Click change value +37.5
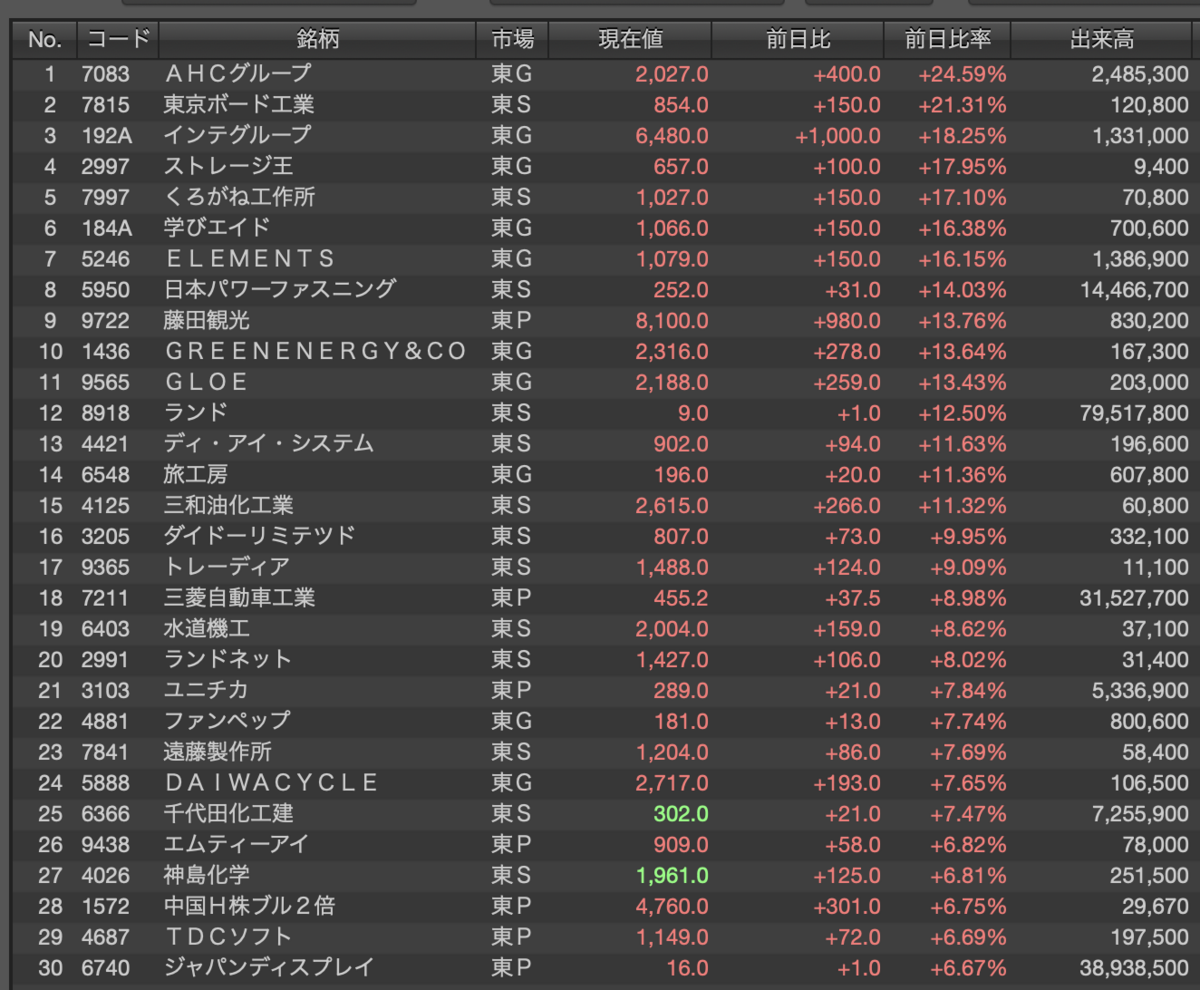This screenshot has width=1200, height=990. click(852, 598)
